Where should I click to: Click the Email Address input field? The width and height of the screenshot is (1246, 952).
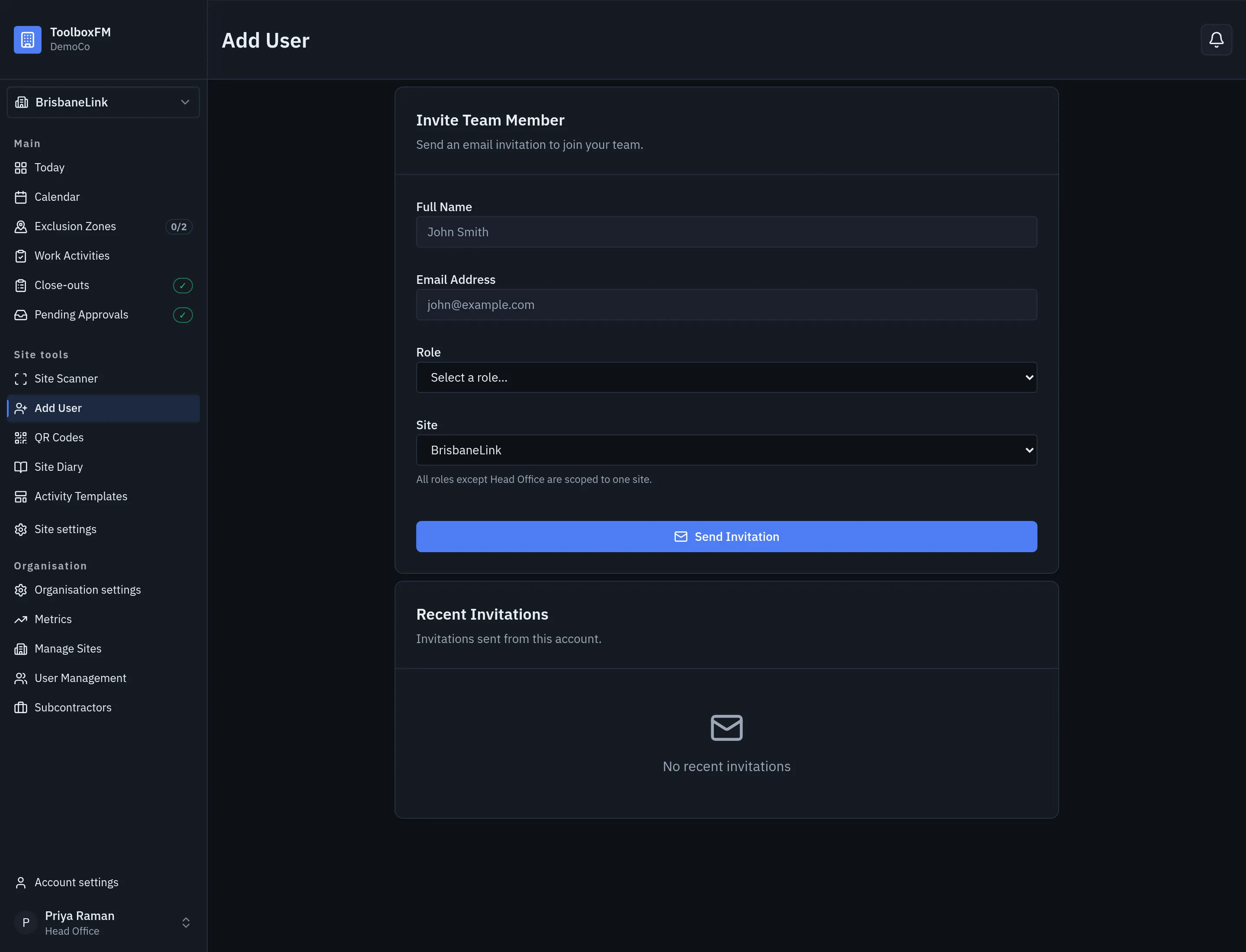tap(726, 305)
